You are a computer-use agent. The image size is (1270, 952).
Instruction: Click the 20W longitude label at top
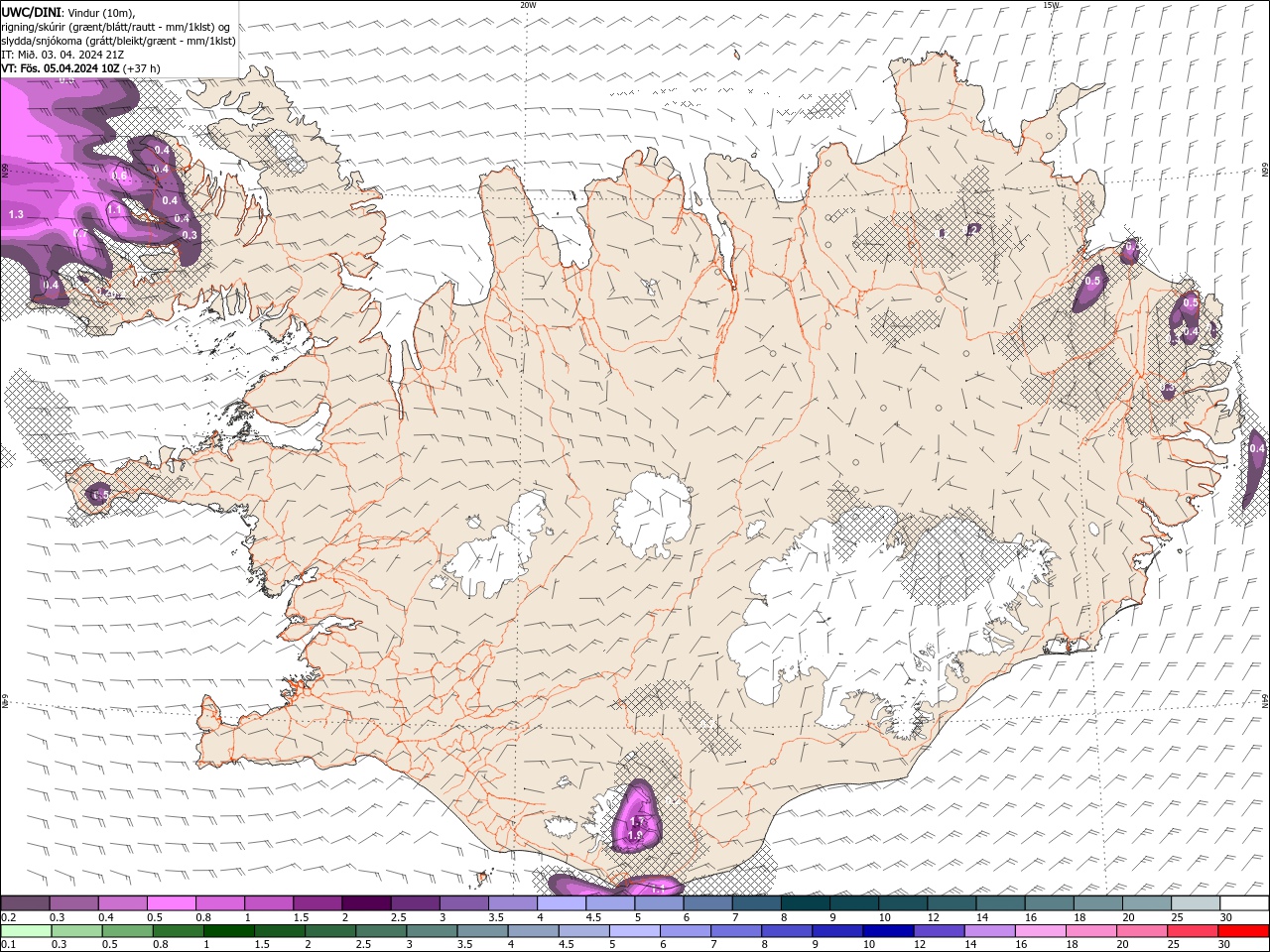point(528,5)
